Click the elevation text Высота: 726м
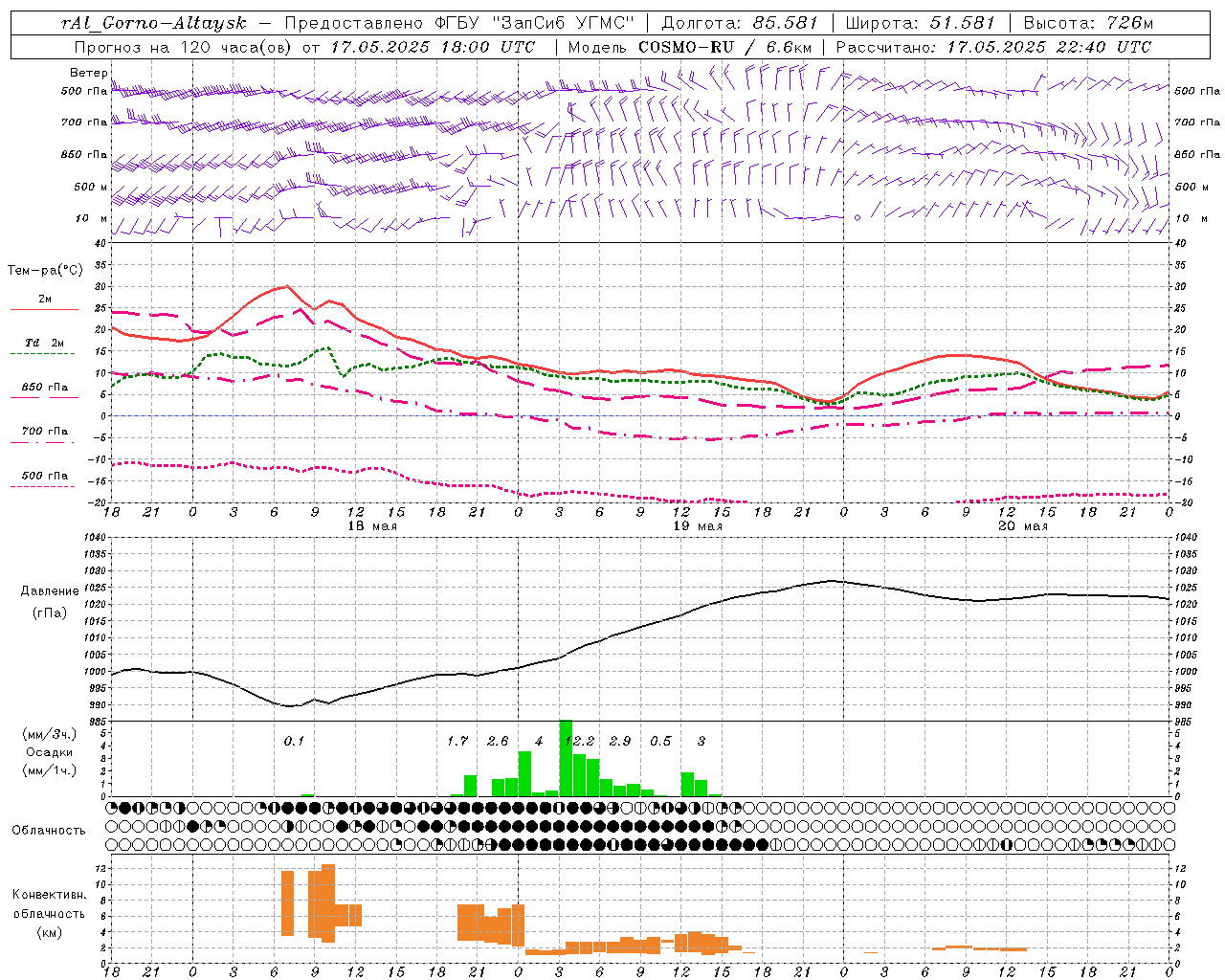Viewport: 1225px width, 980px height. (x=1088, y=23)
